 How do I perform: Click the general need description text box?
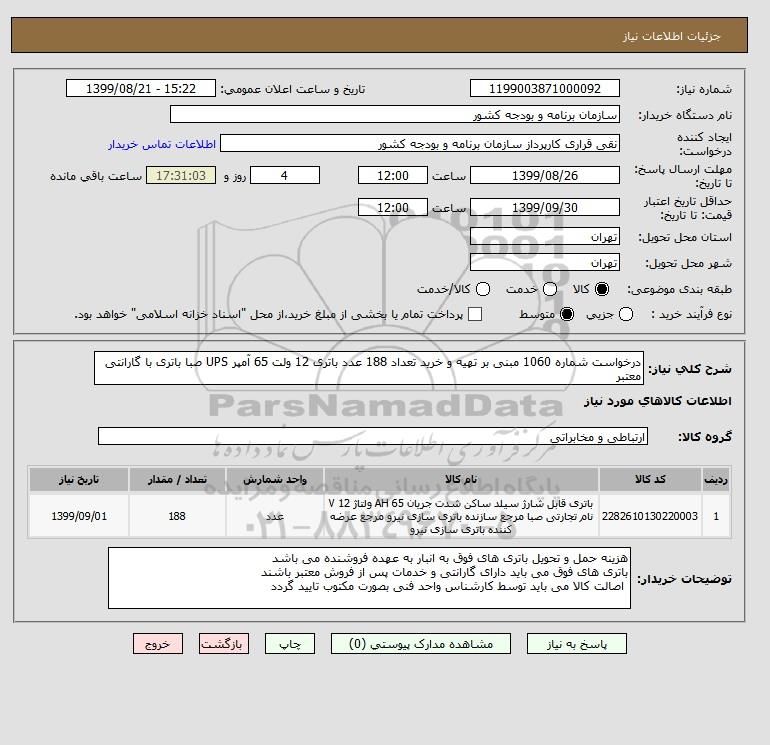click(x=369, y=368)
